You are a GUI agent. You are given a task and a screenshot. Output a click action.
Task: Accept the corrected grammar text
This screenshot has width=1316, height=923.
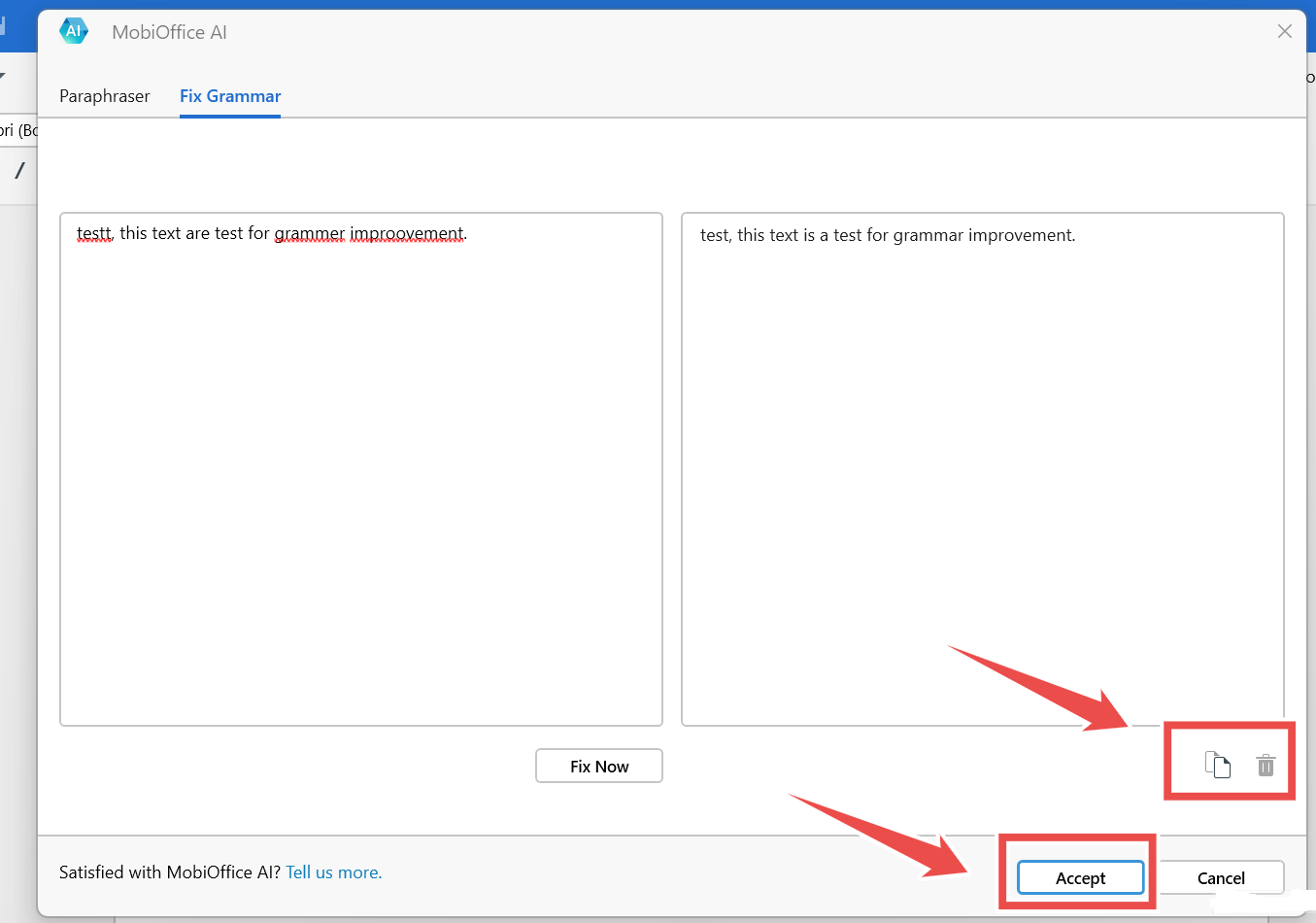(1080, 878)
